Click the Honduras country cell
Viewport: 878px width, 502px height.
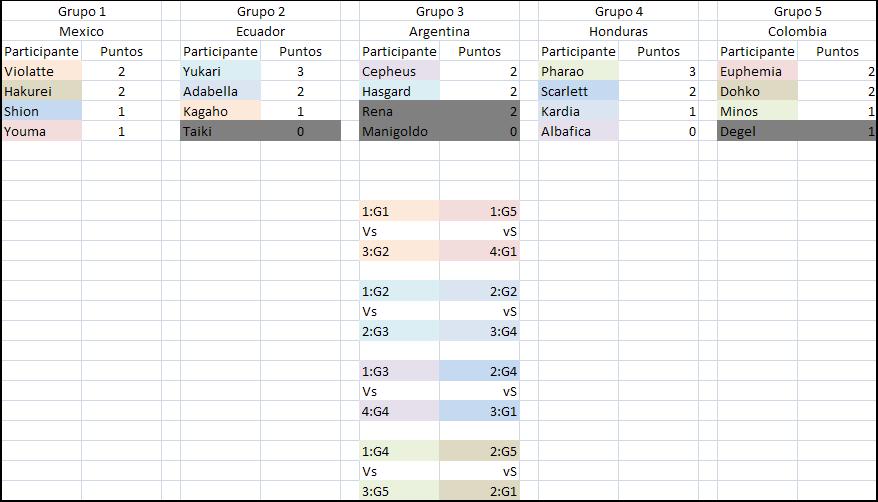618,31
